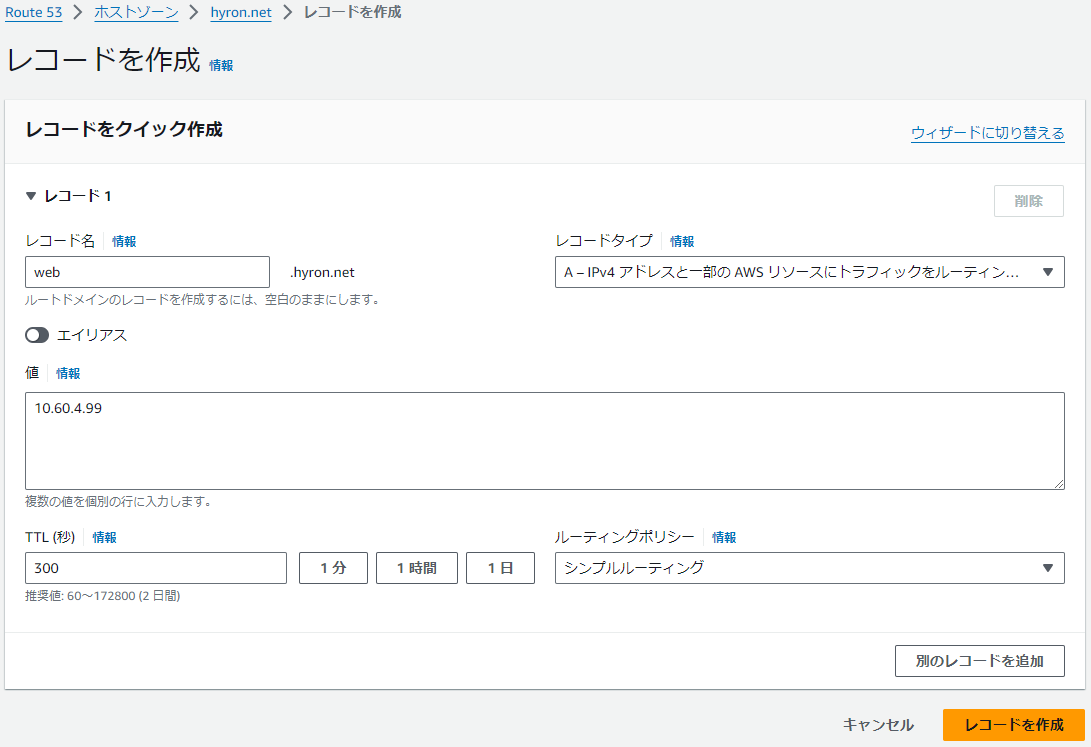Set TTL with the 1 時間 button
The width and height of the screenshot is (1091, 747).
[416, 568]
